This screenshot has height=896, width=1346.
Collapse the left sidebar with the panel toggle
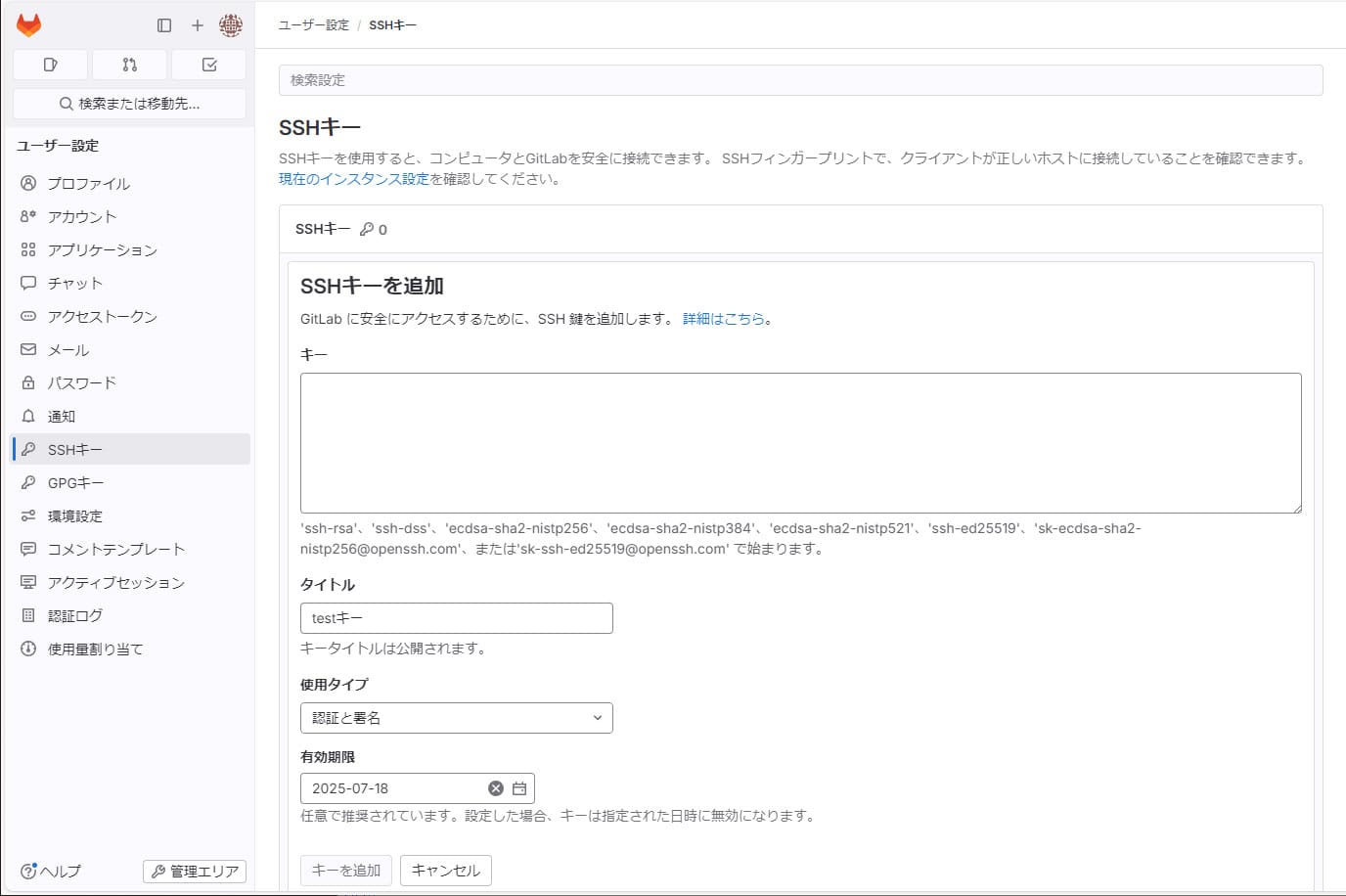pyautogui.click(x=162, y=25)
